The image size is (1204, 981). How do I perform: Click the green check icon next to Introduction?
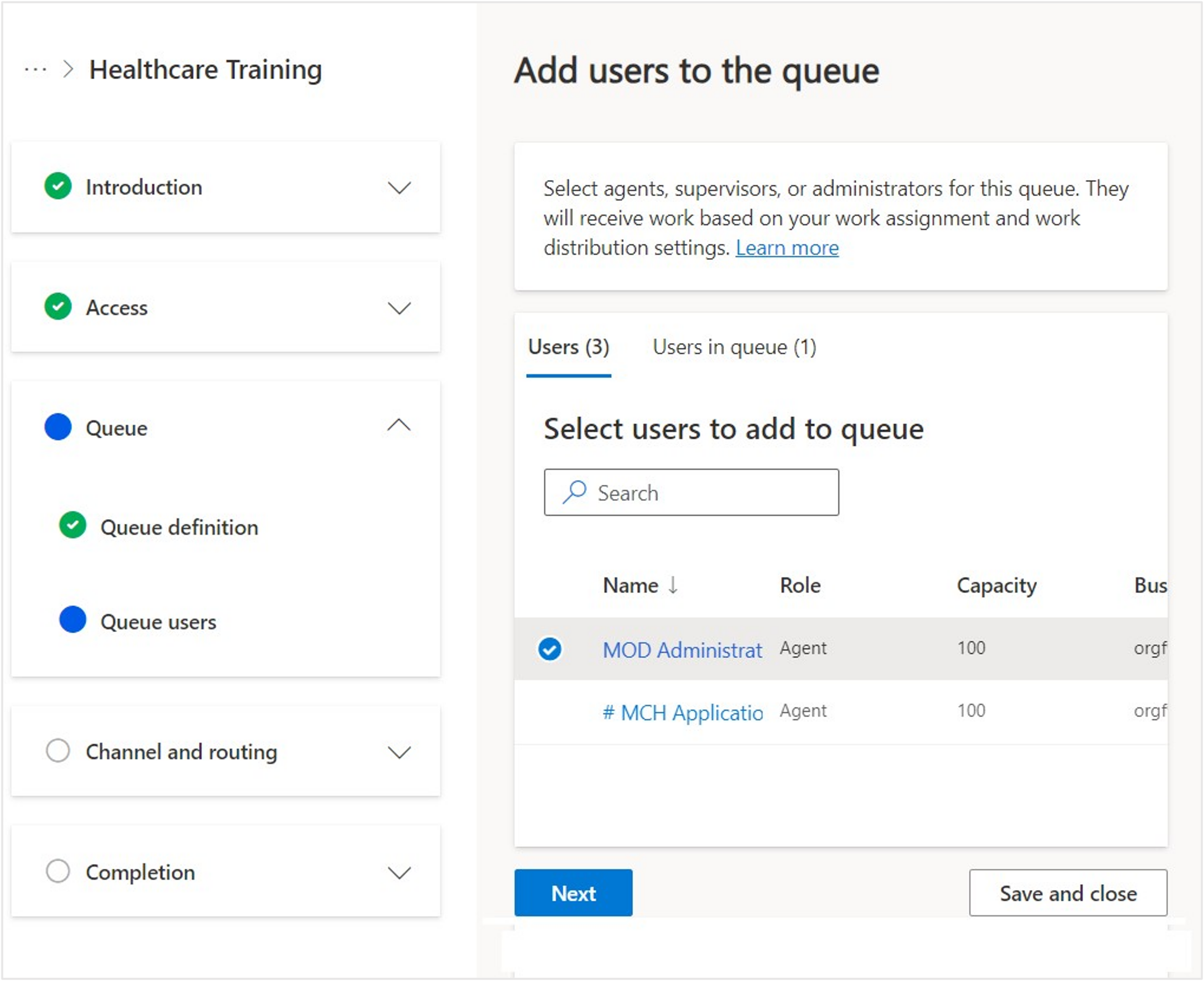[58, 186]
